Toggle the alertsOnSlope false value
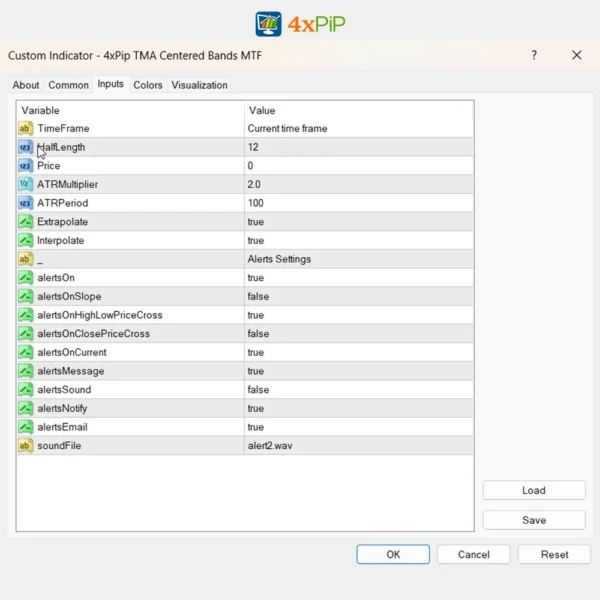 pos(258,297)
